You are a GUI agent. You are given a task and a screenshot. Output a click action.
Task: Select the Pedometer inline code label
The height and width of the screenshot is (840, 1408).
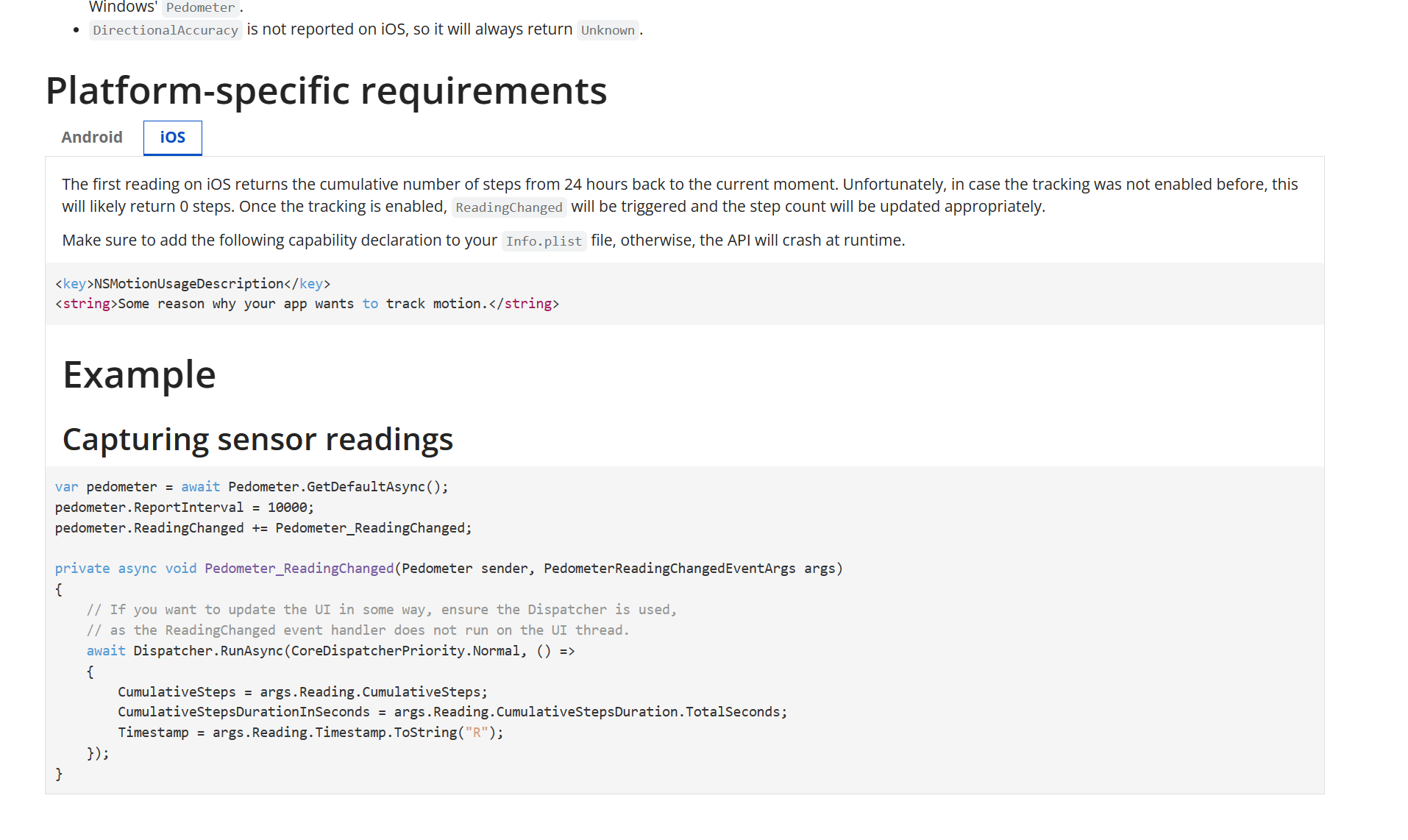[200, 7]
